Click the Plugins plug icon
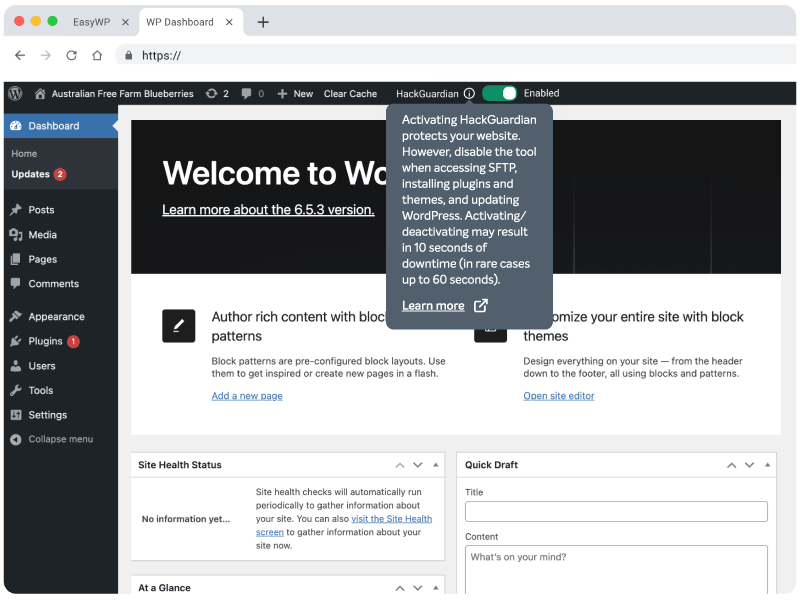 click(16, 341)
